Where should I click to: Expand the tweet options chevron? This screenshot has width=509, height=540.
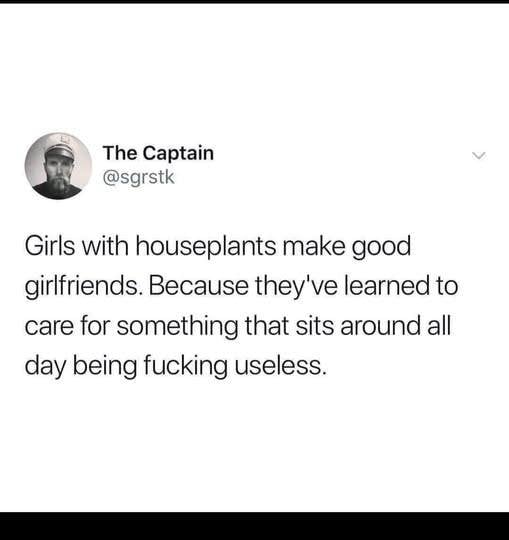(x=479, y=156)
